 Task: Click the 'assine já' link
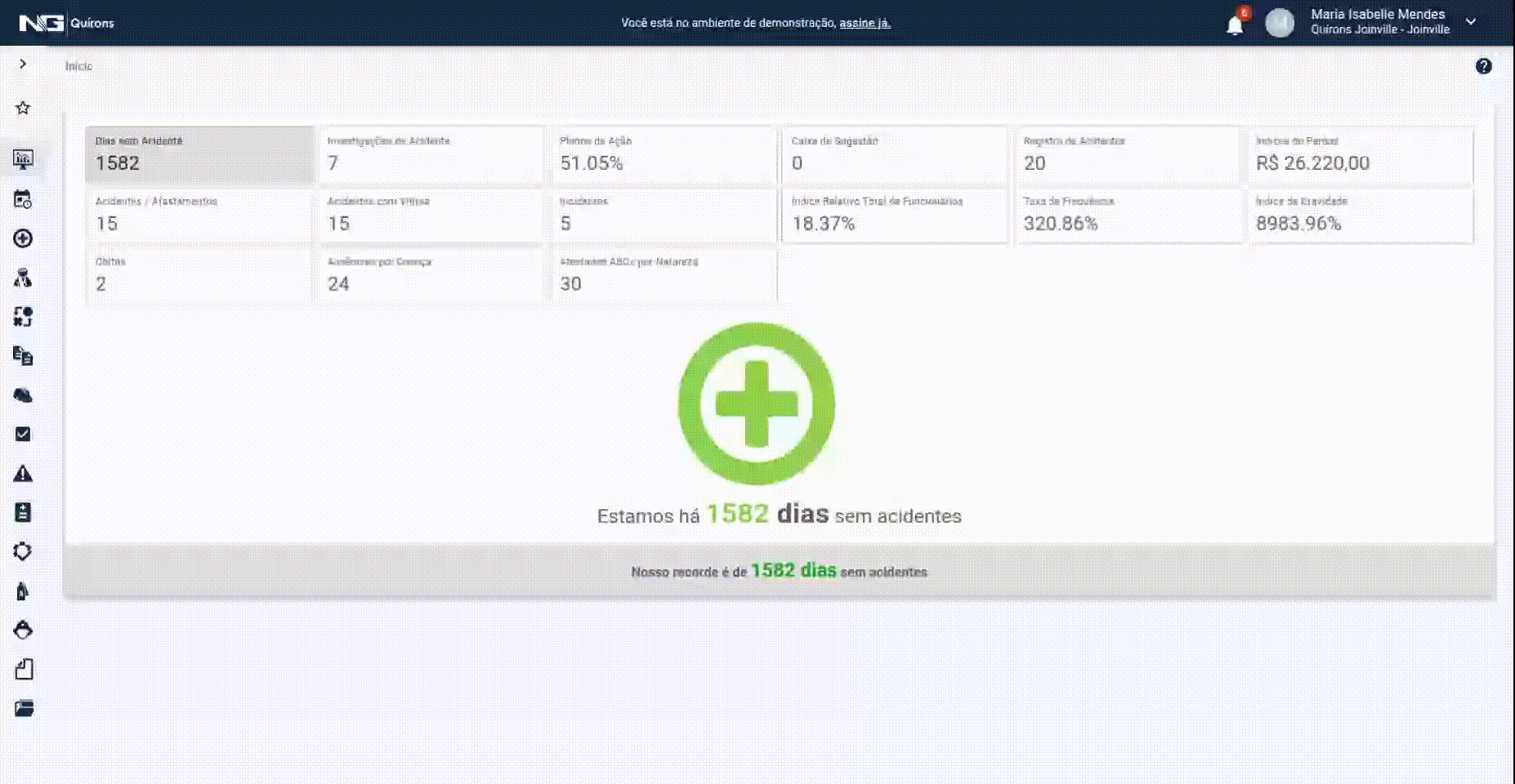pos(865,23)
